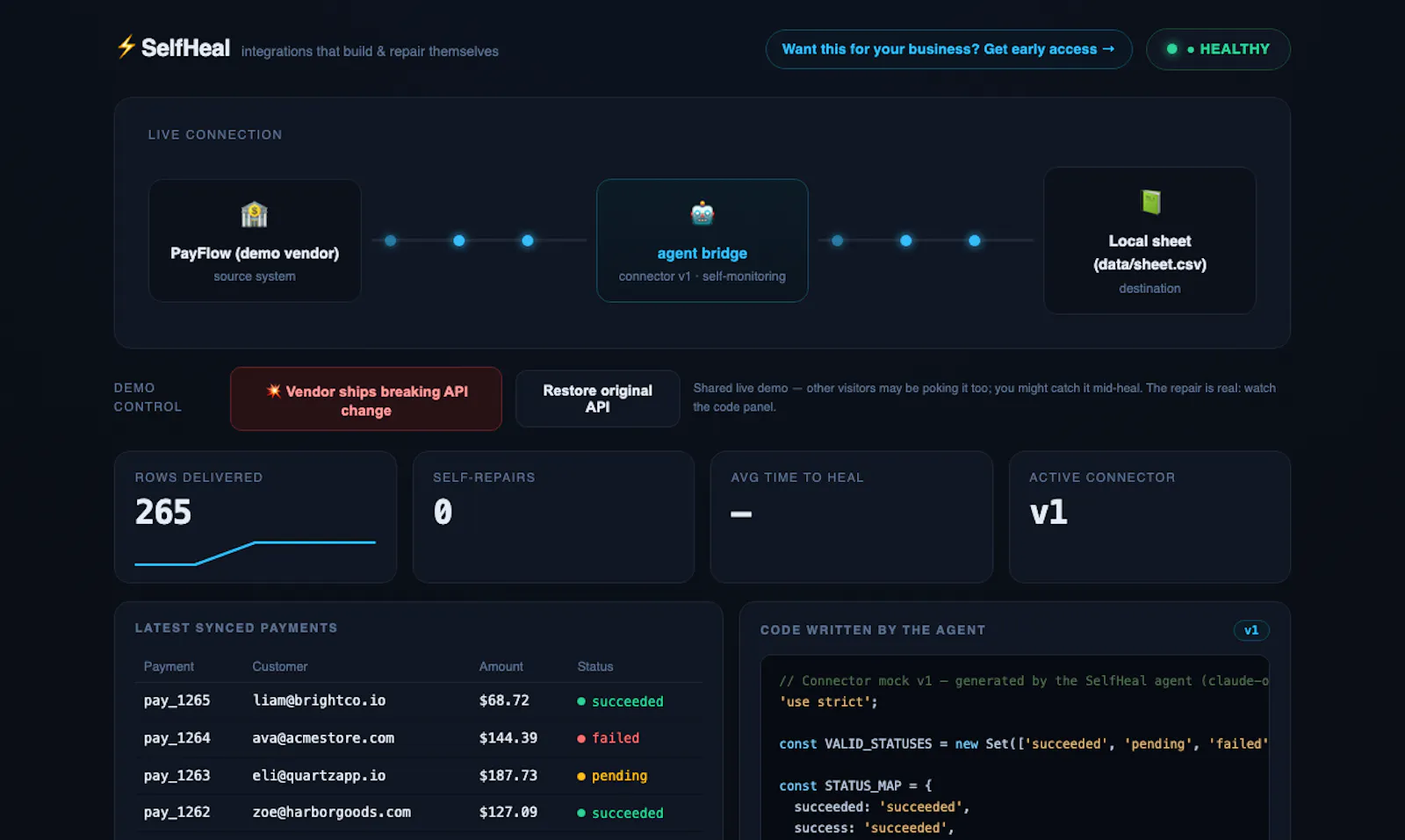1405x840 pixels.
Task: Click the v1 badge in code panel
Action: (1251, 630)
